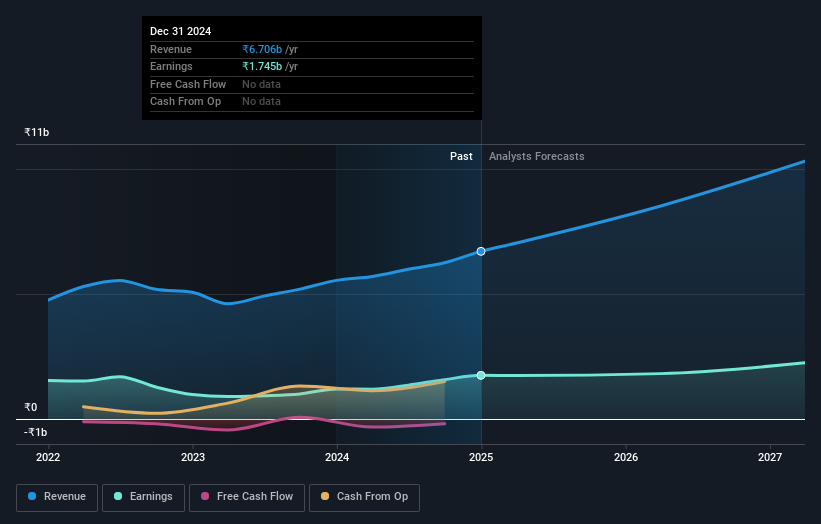821x524 pixels.
Task: Click the teal Earnings legend dot
Action: tap(118, 496)
